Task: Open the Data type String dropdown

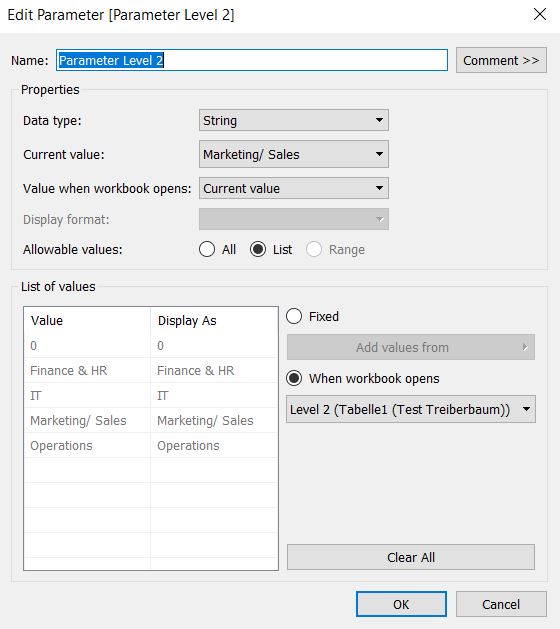Action: coord(294,120)
